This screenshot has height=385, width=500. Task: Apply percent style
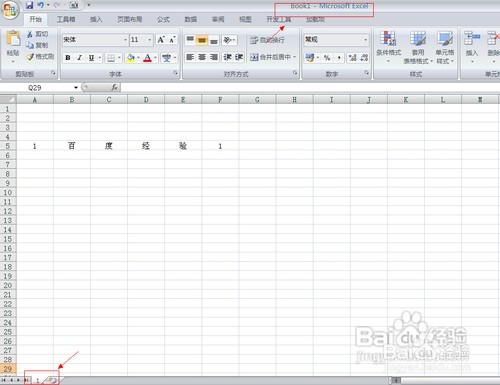pyautogui.click(x=327, y=58)
